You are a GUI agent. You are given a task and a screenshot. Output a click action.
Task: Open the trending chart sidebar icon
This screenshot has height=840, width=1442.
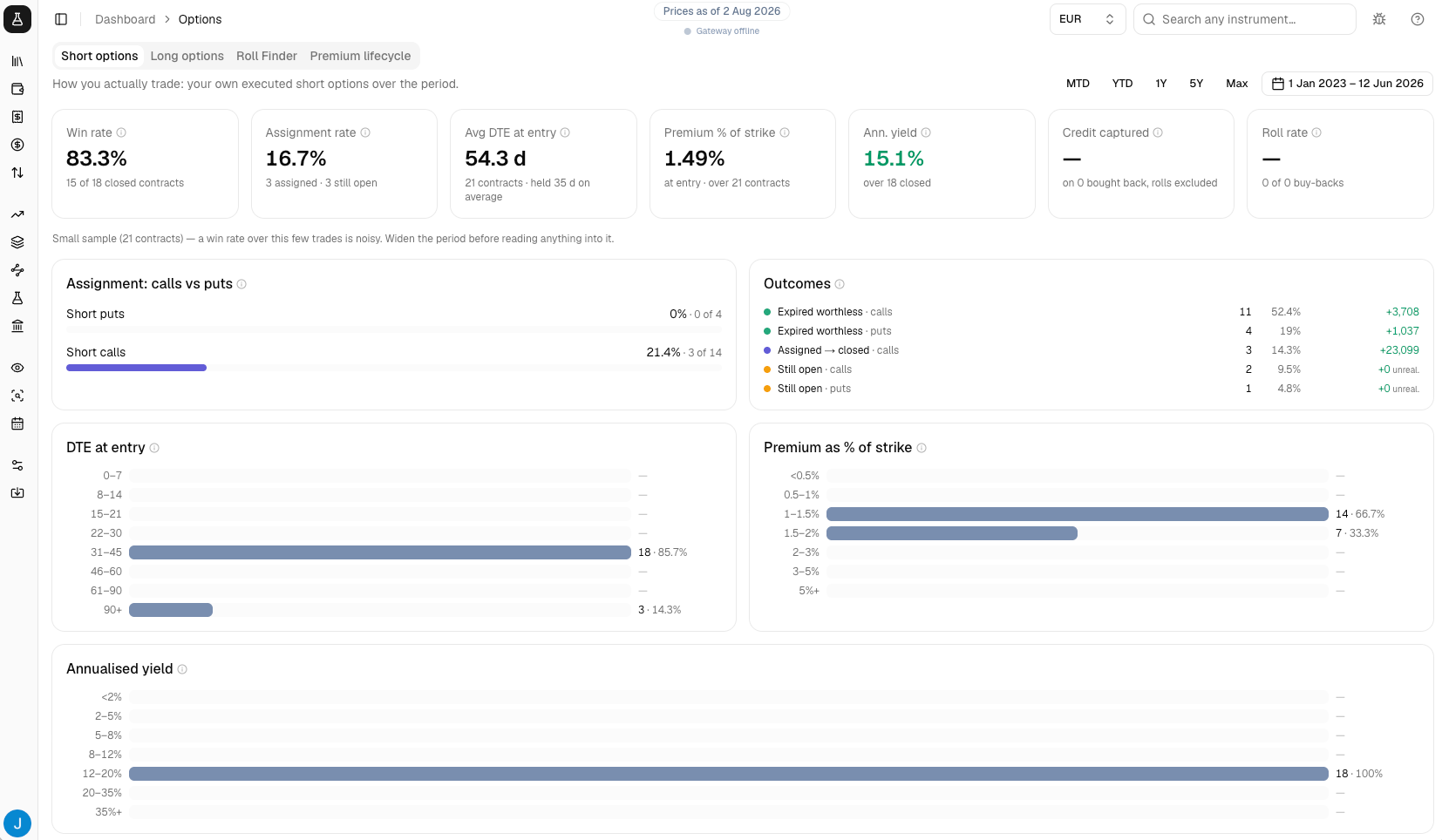[x=17, y=214]
